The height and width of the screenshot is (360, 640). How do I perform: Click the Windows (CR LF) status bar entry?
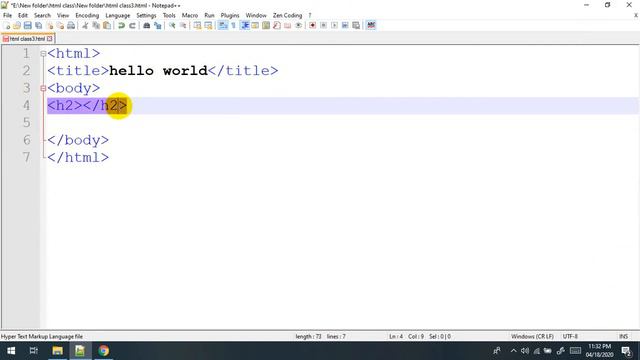(532, 336)
